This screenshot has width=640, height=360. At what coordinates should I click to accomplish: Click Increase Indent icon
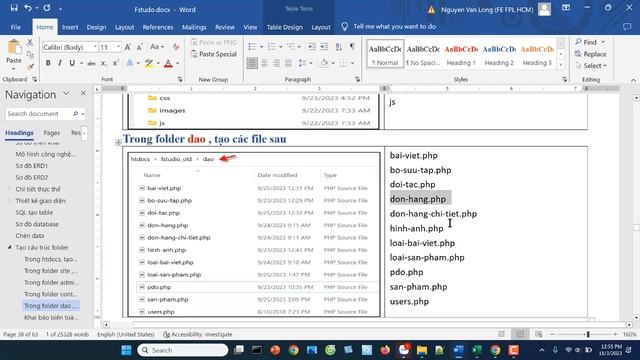pyautogui.click(x=324, y=47)
